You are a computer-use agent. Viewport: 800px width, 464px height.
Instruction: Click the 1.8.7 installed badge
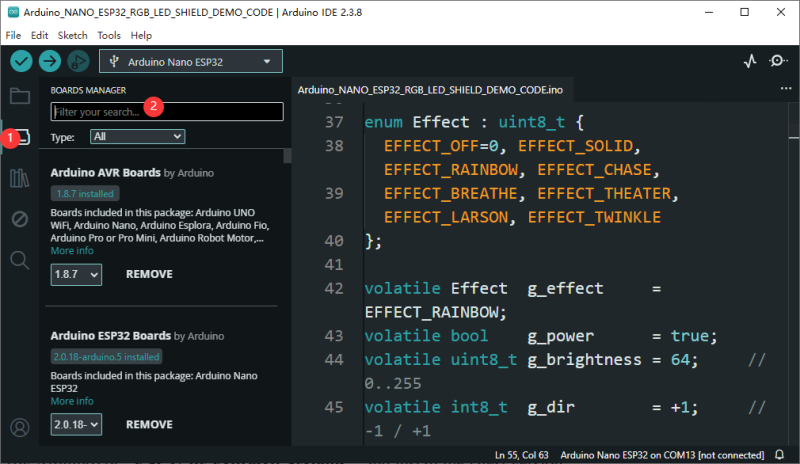85,193
